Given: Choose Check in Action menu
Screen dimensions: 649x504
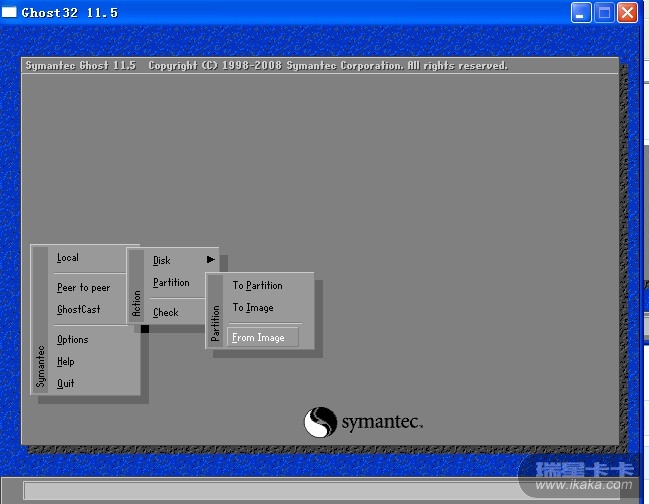Looking at the screenshot, I should click(x=166, y=312).
